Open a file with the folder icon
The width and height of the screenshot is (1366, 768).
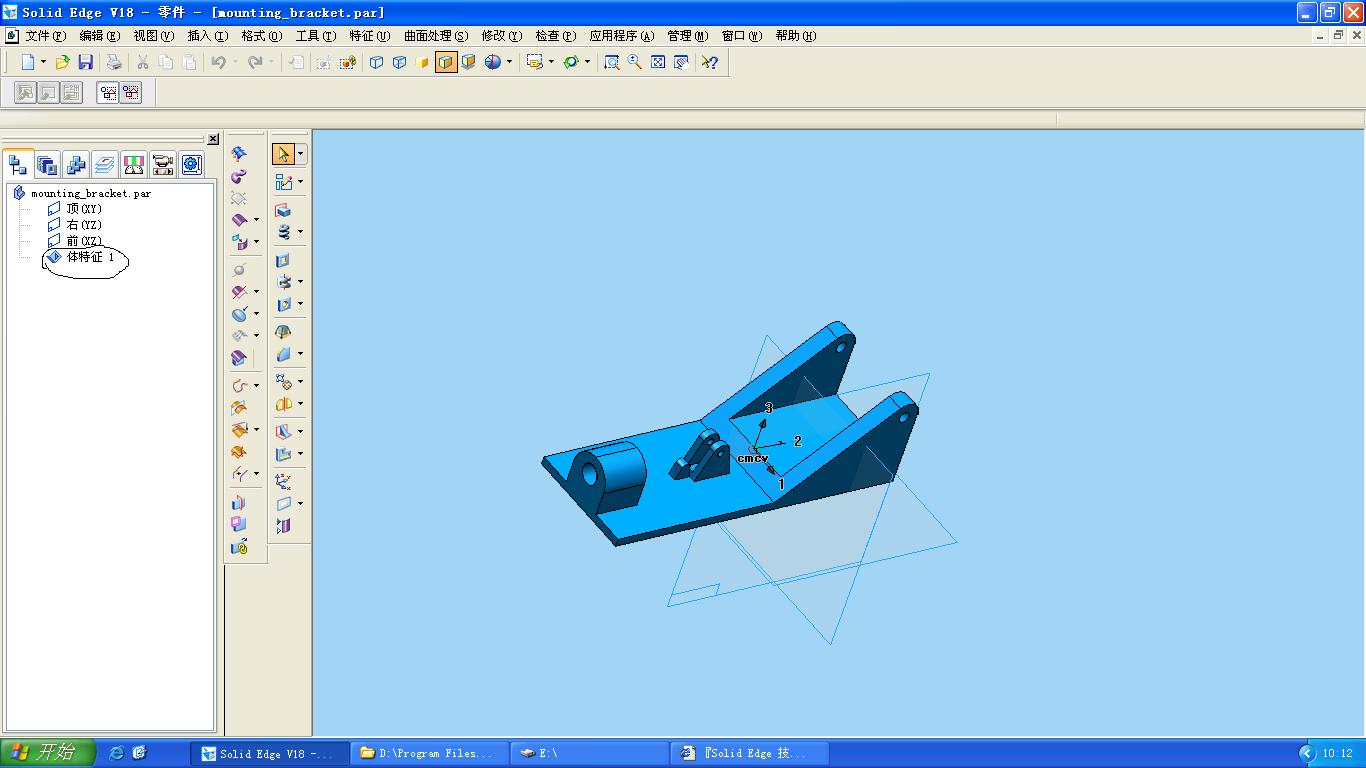coord(62,62)
